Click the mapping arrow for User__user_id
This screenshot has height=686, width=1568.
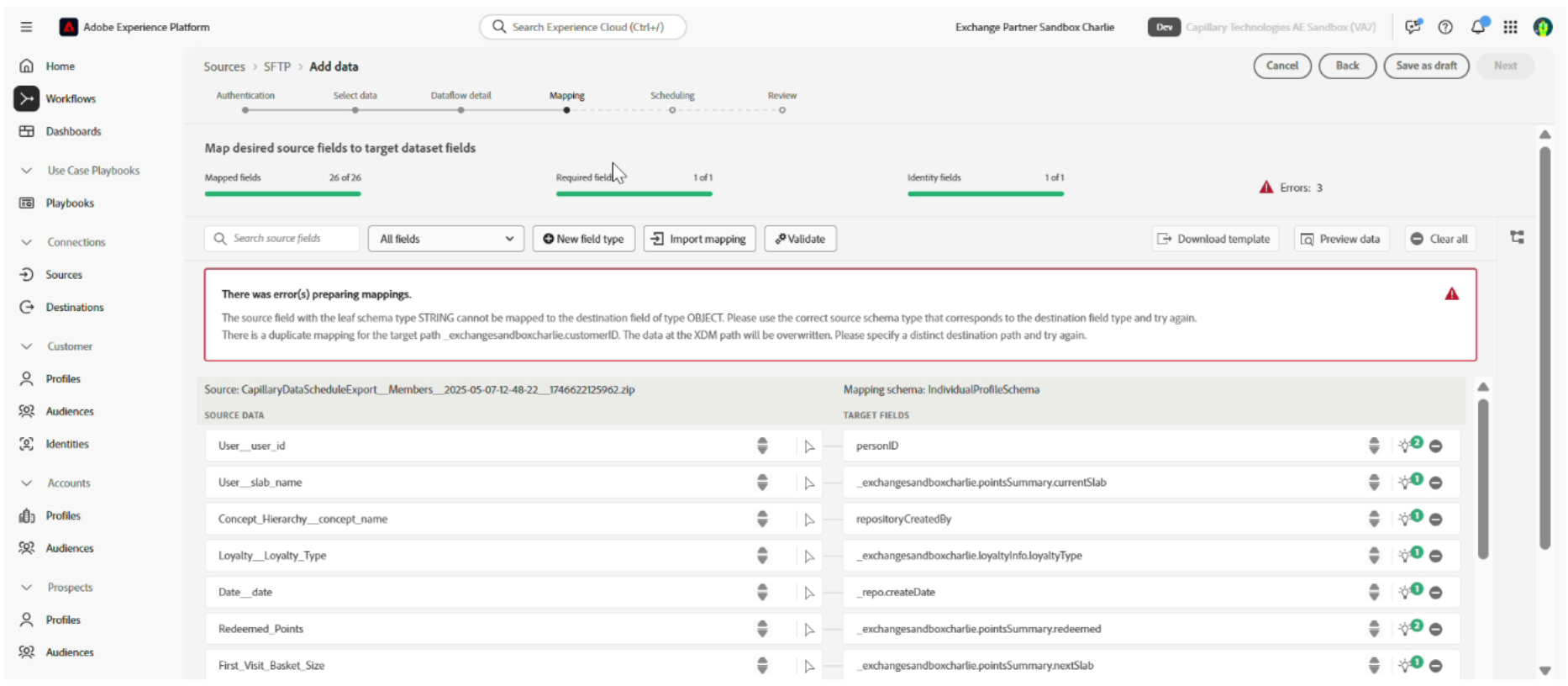point(809,446)
